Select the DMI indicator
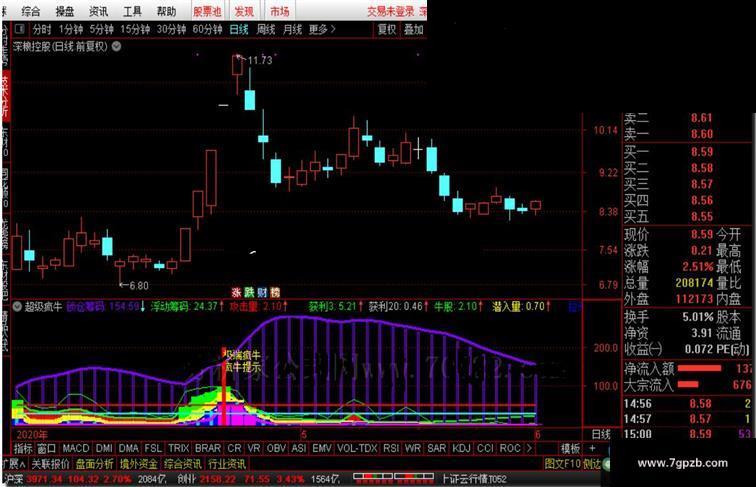Image resolution: width=756 pixels, height=487 pixels. (104, 448)
